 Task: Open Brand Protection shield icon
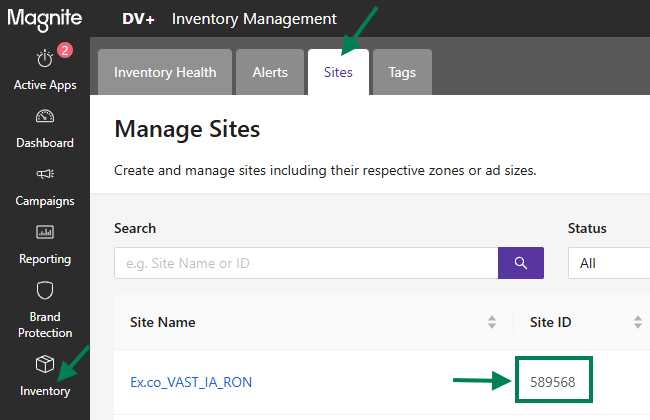click(x=45, y=290)
